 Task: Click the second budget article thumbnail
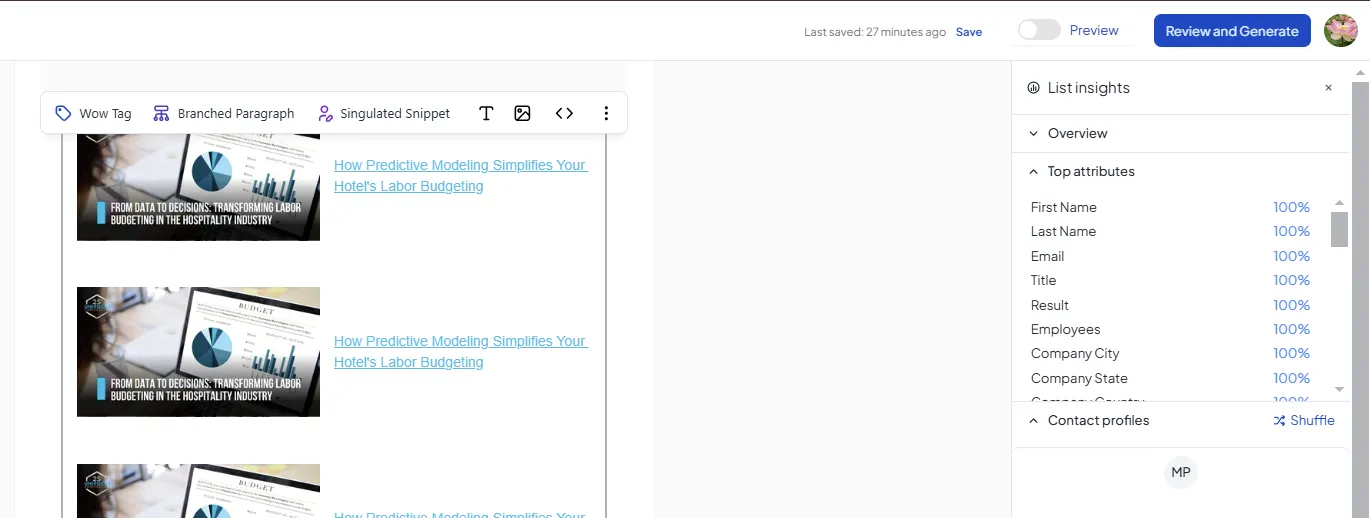pyautogui.click(x=198, y=352)
